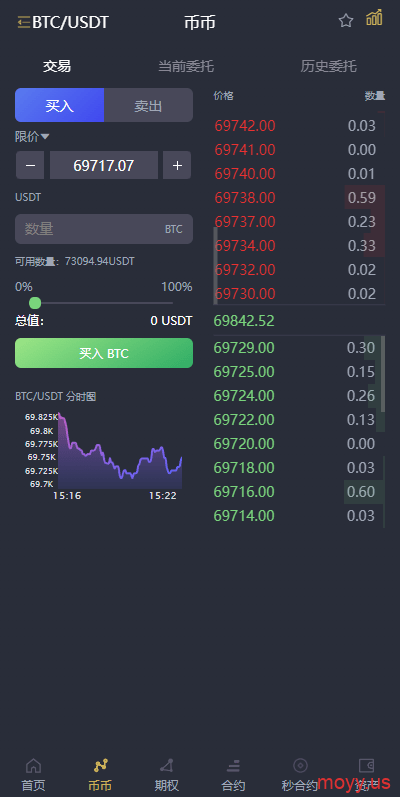Click the green percentage slider handle
The height and width of the screenshot is (797, 400).
(35, 303)
